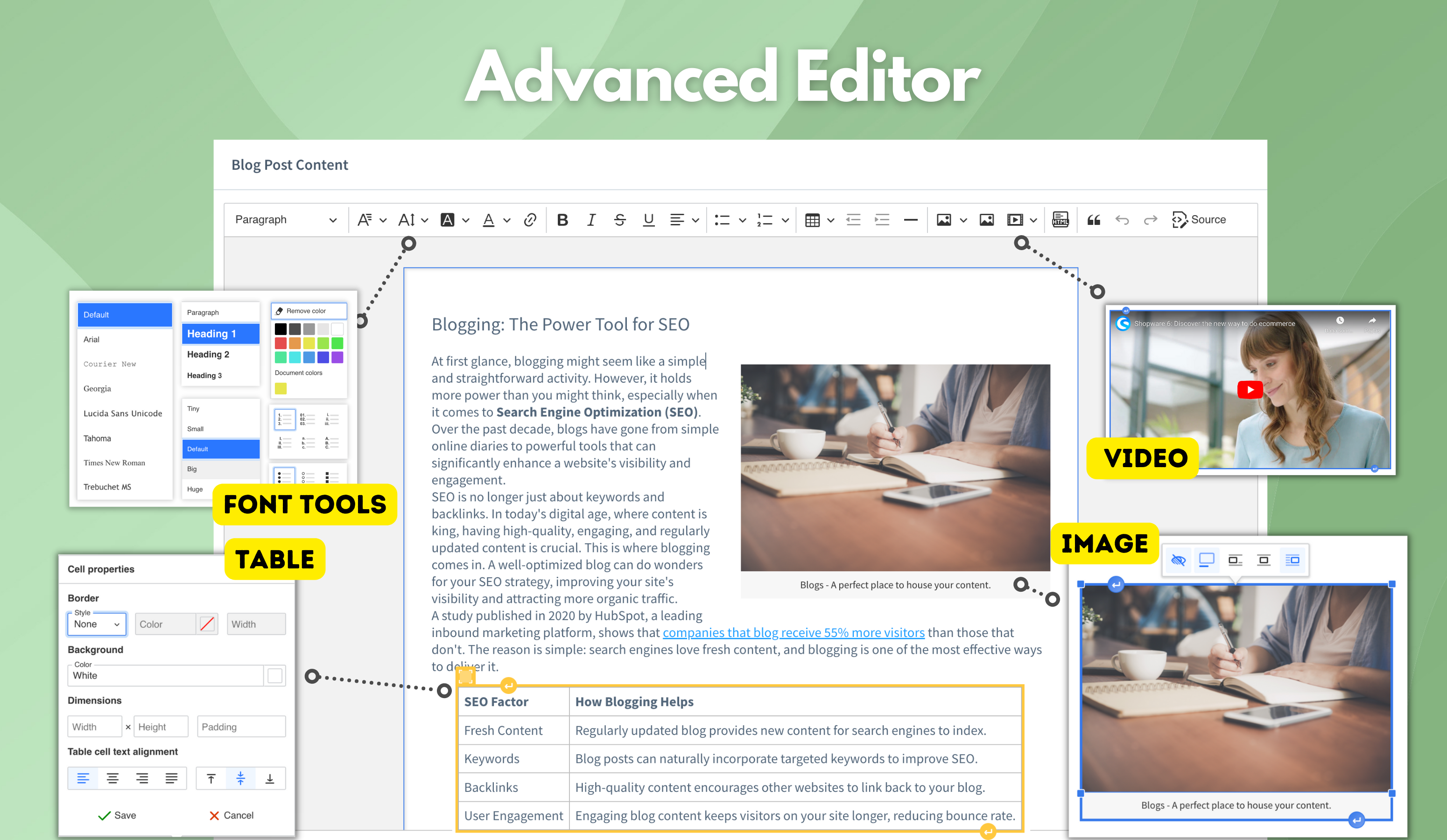
Task: Select the side image style icon
Action: pos(1292,560)
